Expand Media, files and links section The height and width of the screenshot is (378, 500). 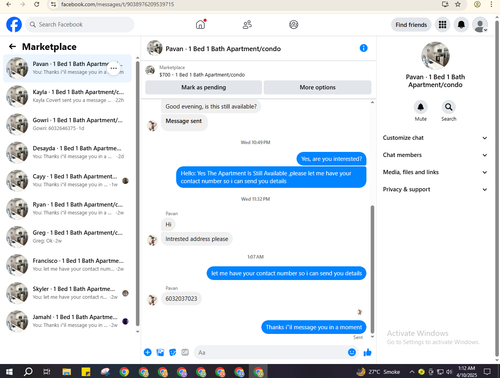click(x=435, y=172)
